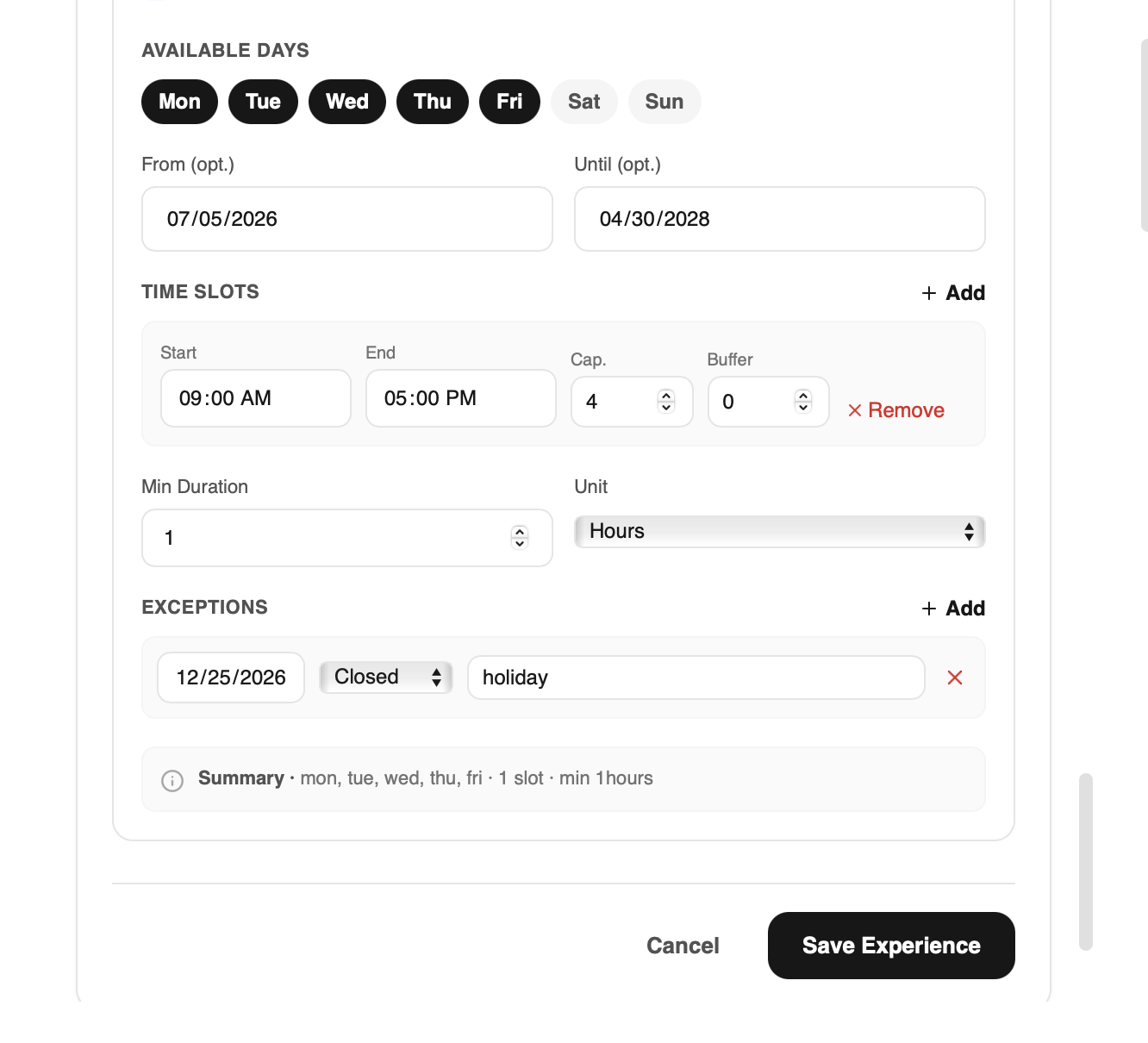Viewport: 1148px width, 1043px height.
Task: Toggle Thu availability day
Action: [x=433, y=102]
